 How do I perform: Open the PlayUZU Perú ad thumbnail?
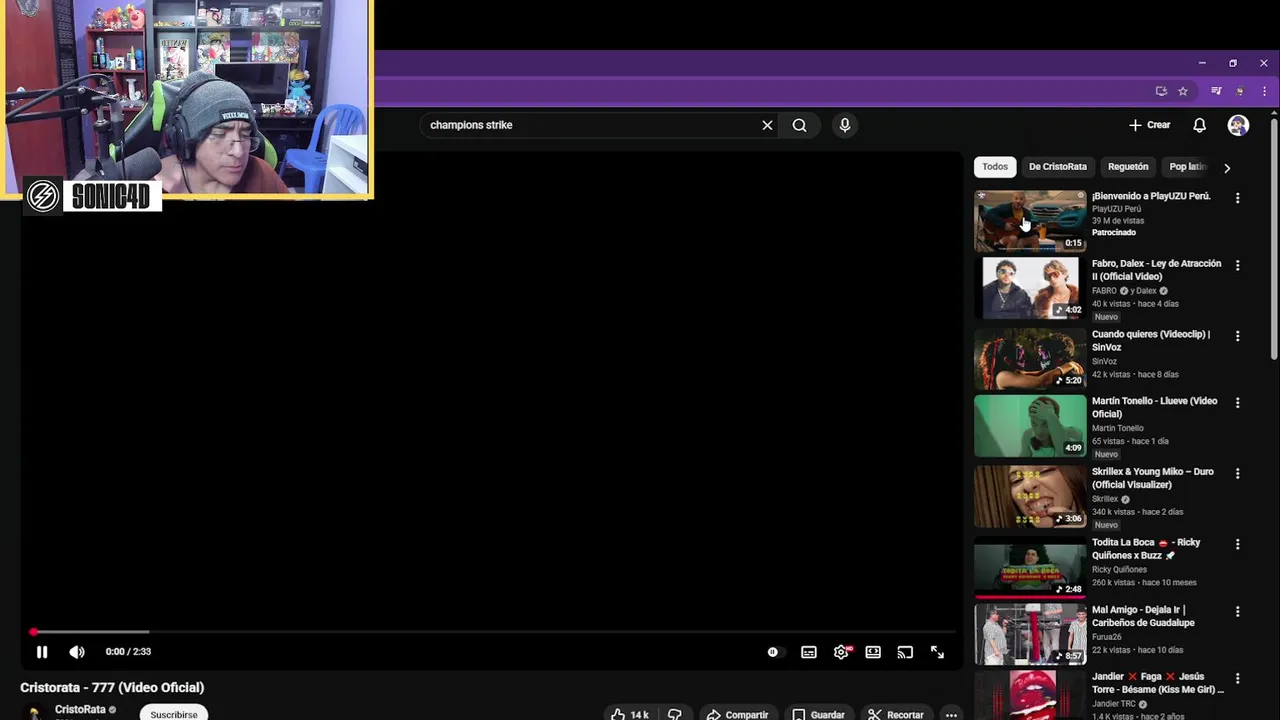pyautogui.click(x=1030, y=220)
